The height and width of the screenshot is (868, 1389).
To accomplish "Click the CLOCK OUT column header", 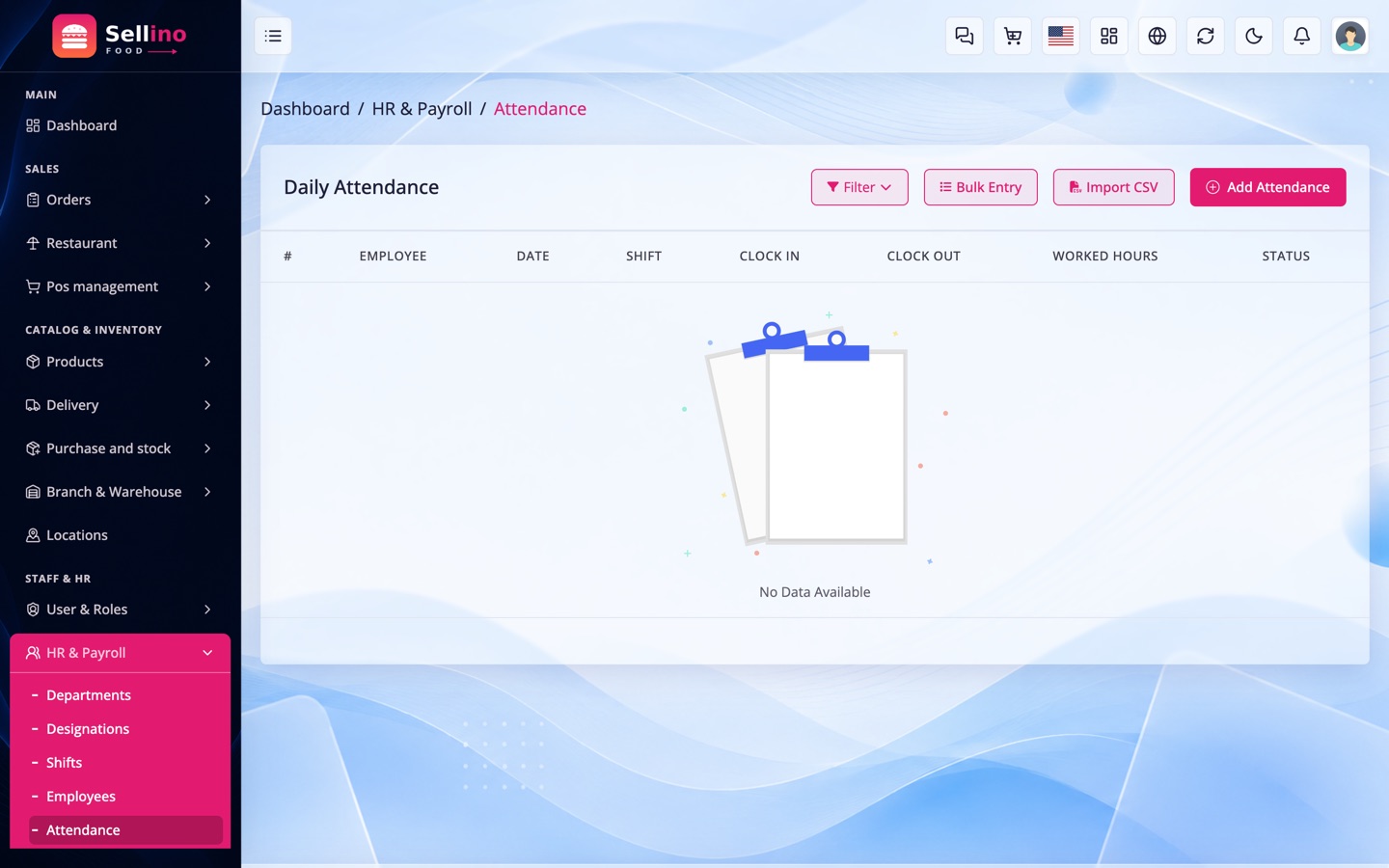I will pyautogui.click(x=923, y=257).
